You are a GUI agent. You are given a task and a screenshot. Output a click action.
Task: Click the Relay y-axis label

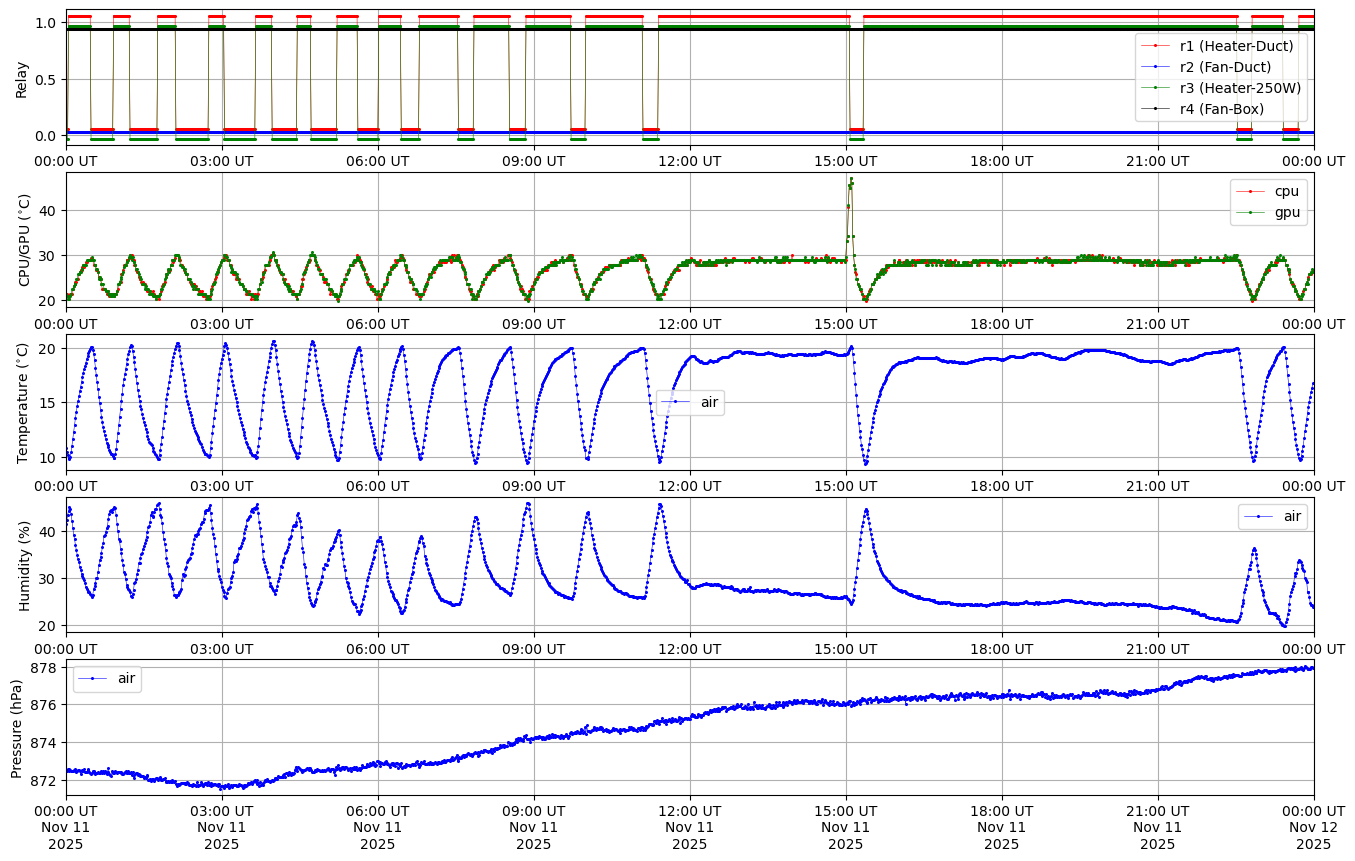(21, 78)
